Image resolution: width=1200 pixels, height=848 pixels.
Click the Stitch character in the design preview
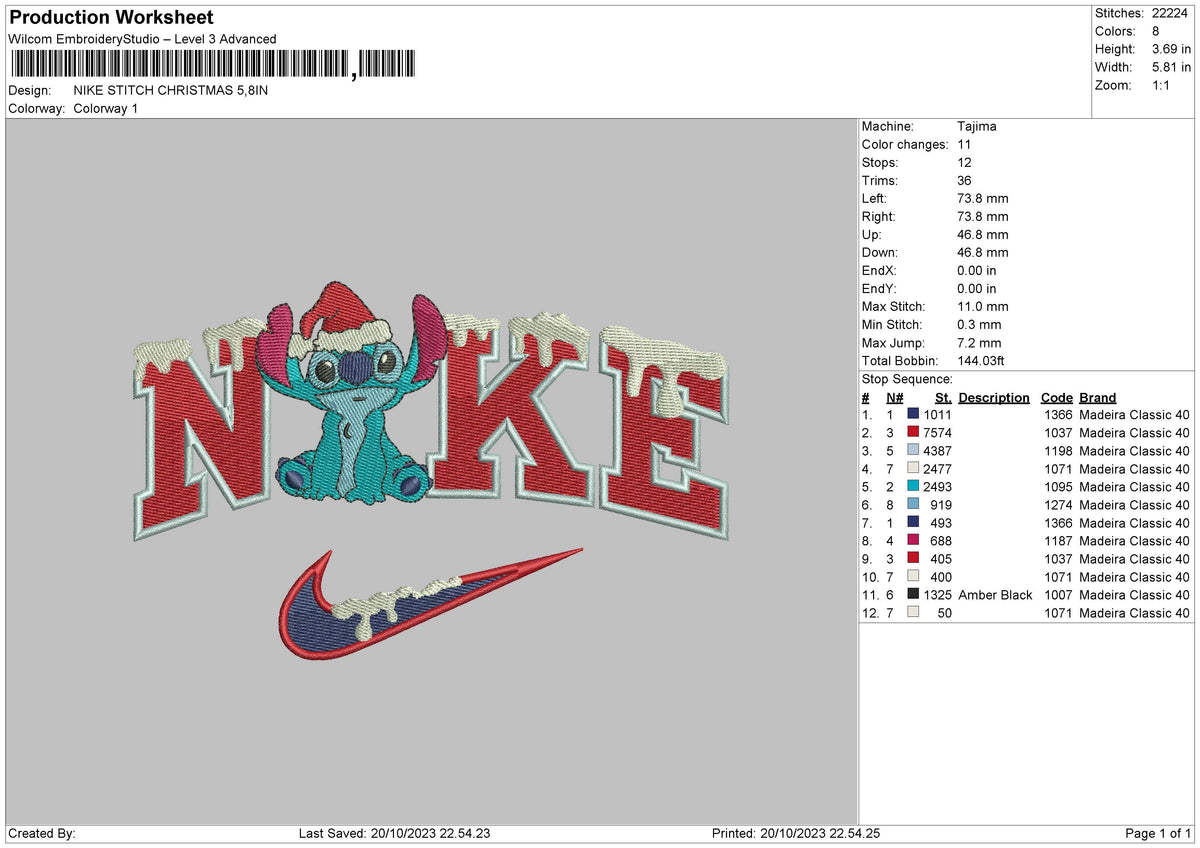[352, 395]
